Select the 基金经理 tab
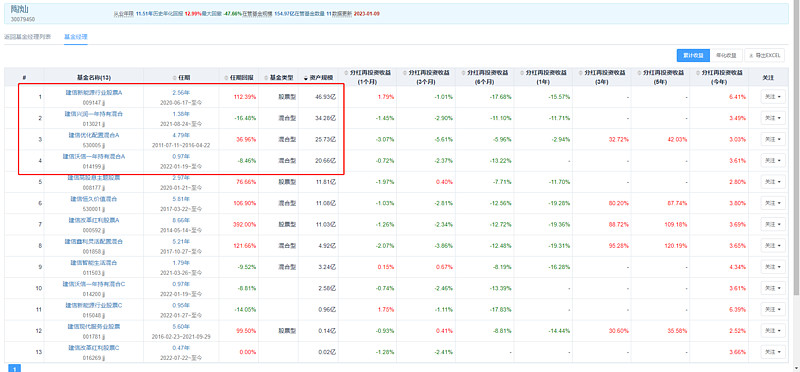 76,37
